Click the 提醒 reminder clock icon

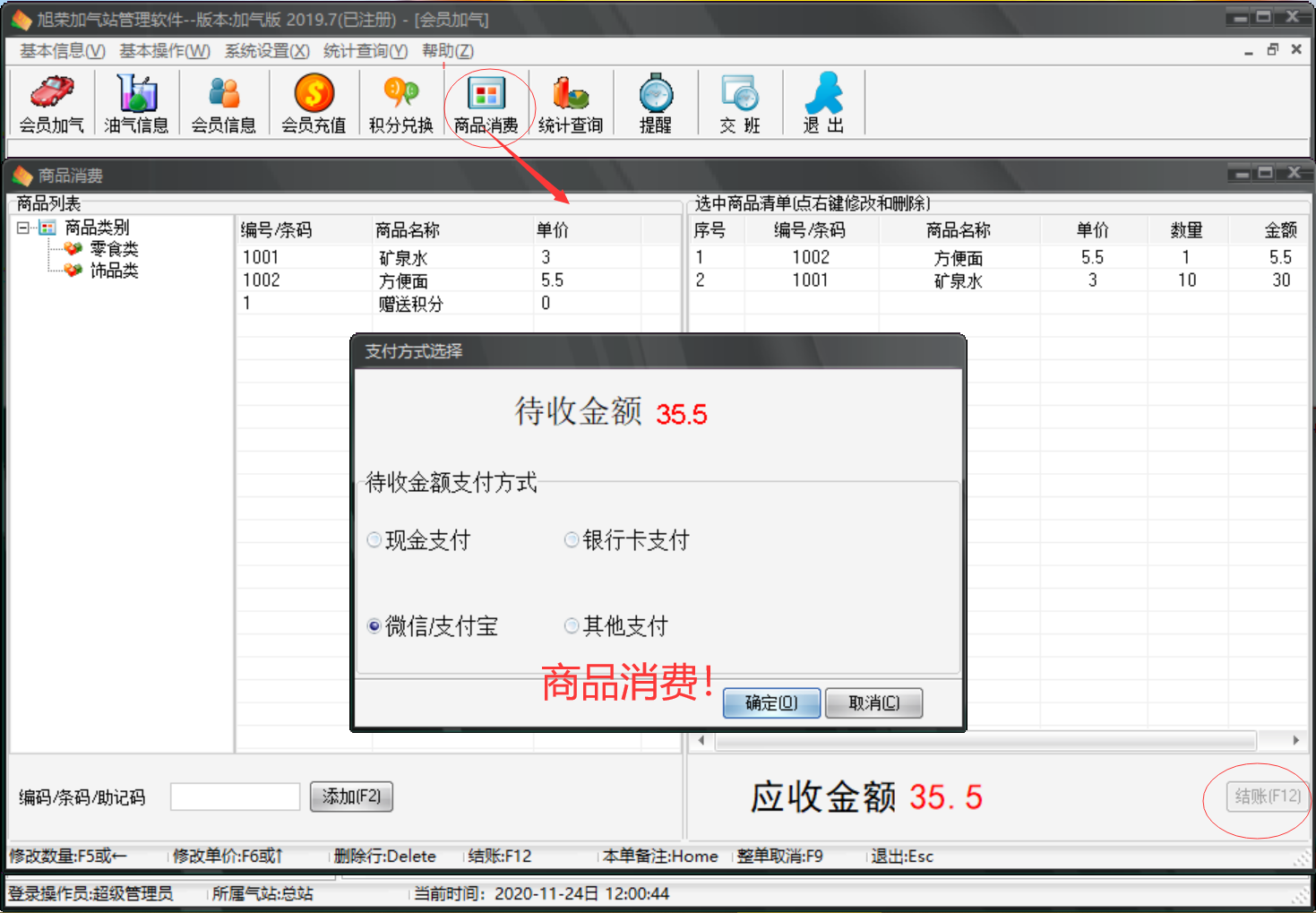pyautogui.click(x=655, y=101)
